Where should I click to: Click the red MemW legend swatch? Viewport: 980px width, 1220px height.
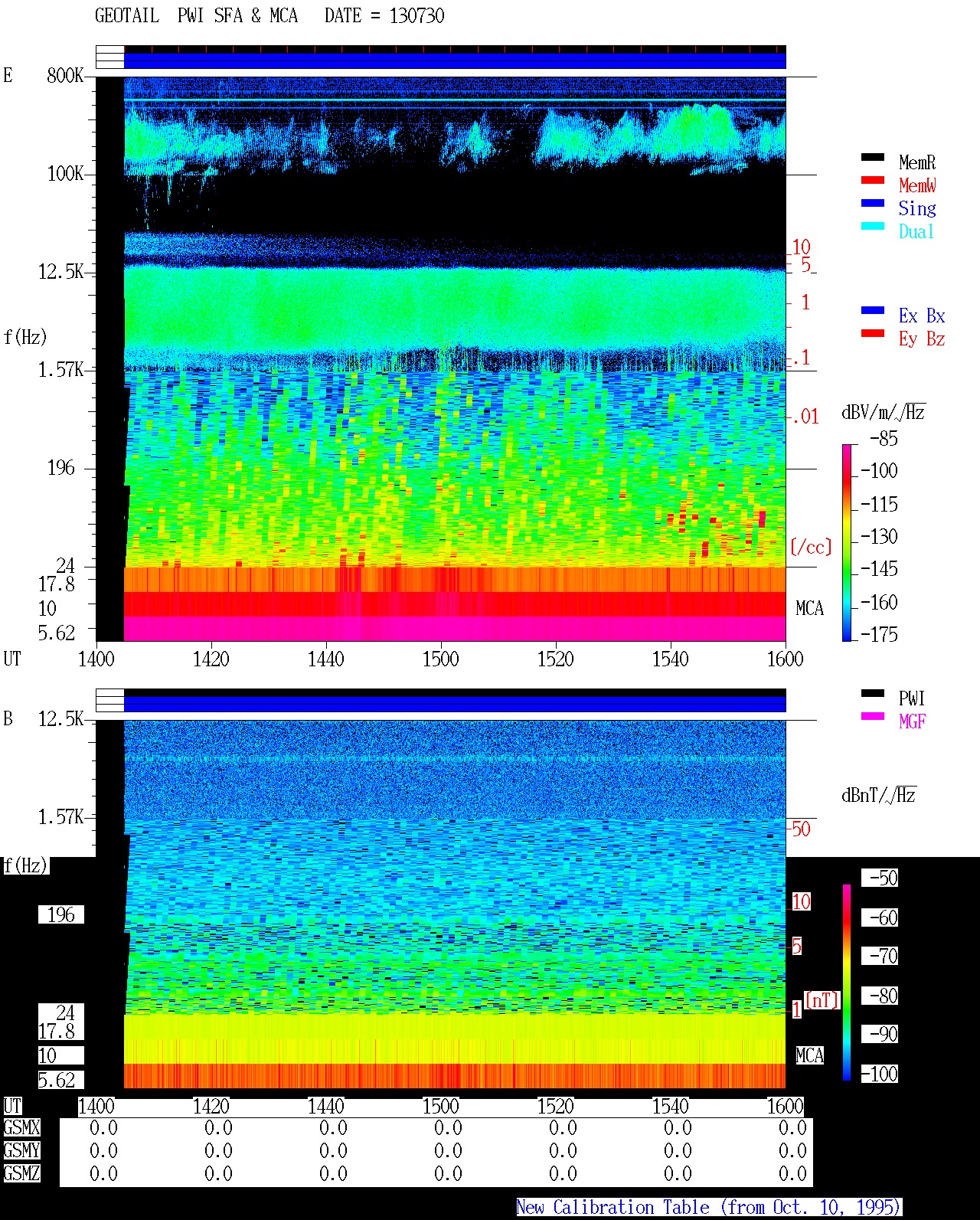pos(873,181)
